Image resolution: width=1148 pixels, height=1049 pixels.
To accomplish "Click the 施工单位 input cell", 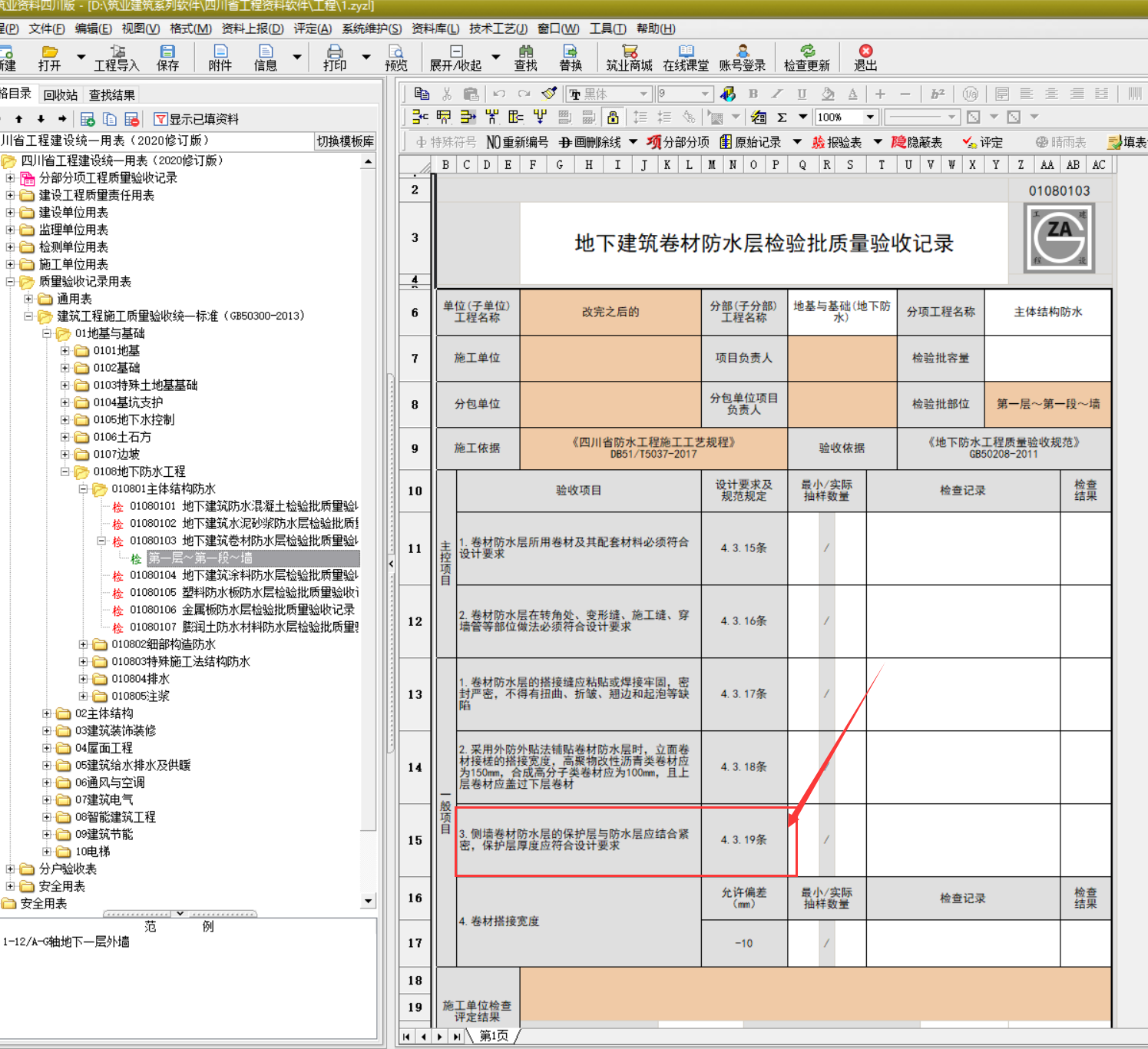I will click(x=610, y=359).
